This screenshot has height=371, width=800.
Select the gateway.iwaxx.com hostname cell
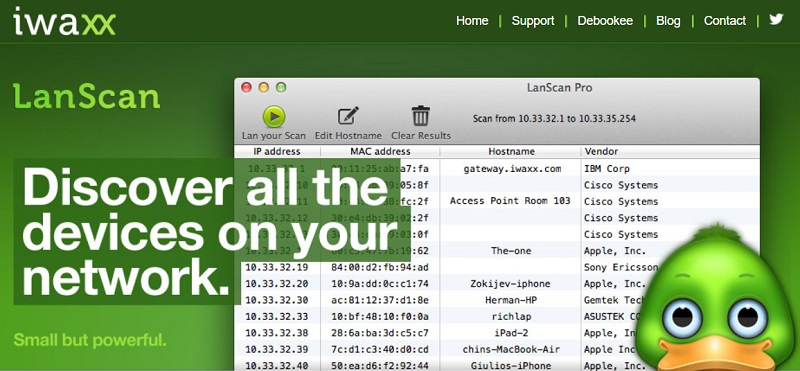[512, 169]
